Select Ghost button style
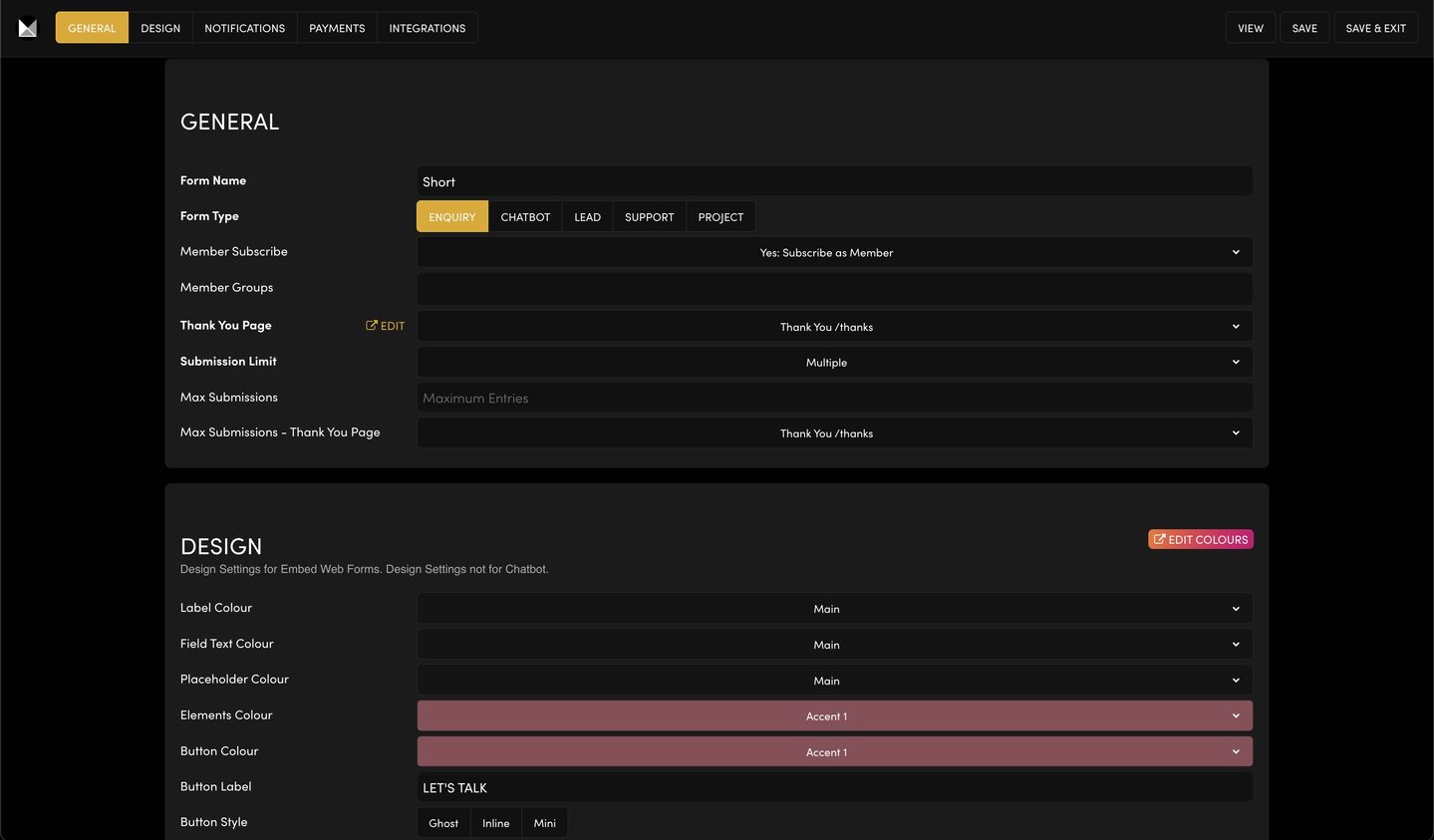 coord(443,823)
